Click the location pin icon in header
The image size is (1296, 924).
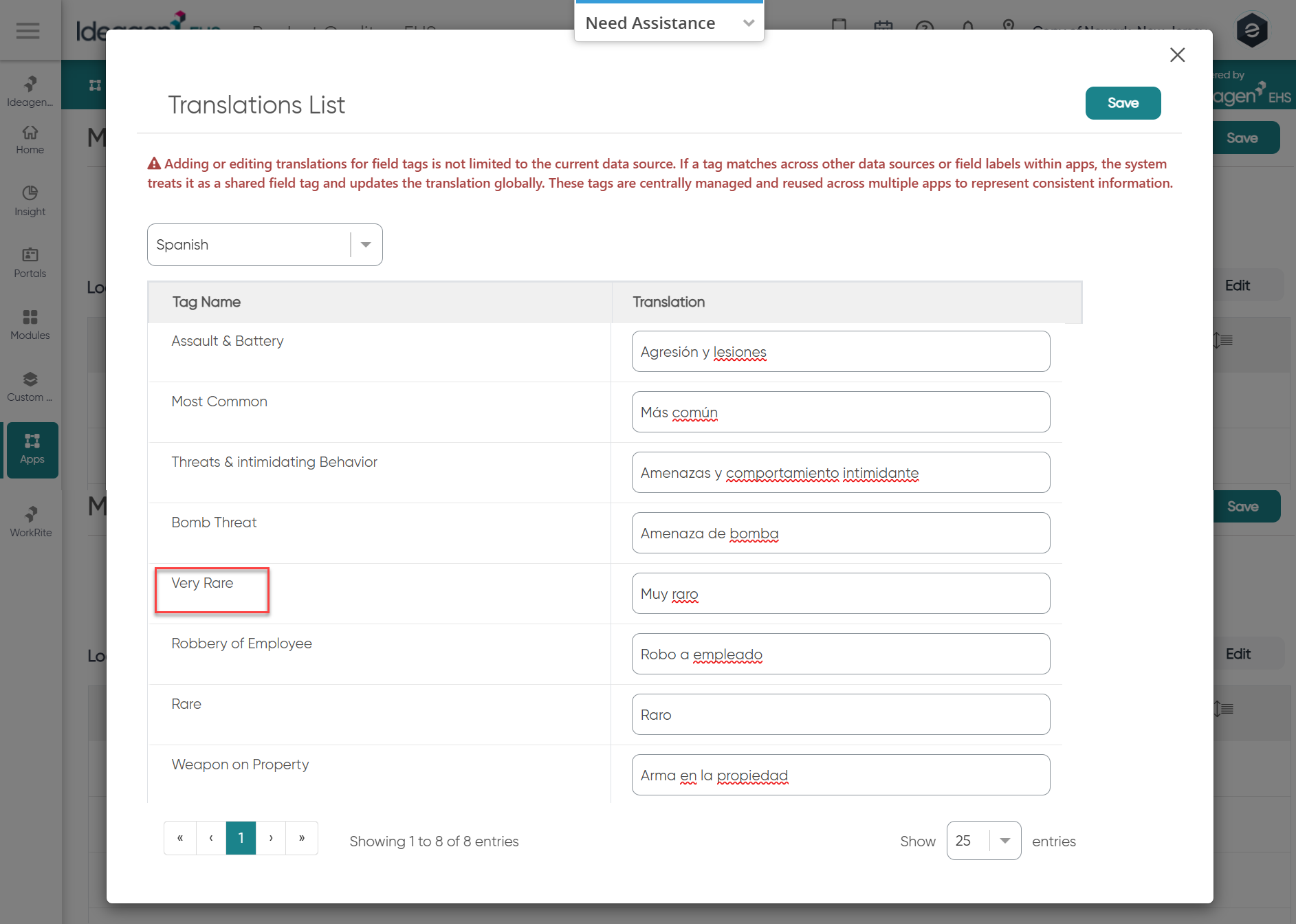coord(1009,26)
